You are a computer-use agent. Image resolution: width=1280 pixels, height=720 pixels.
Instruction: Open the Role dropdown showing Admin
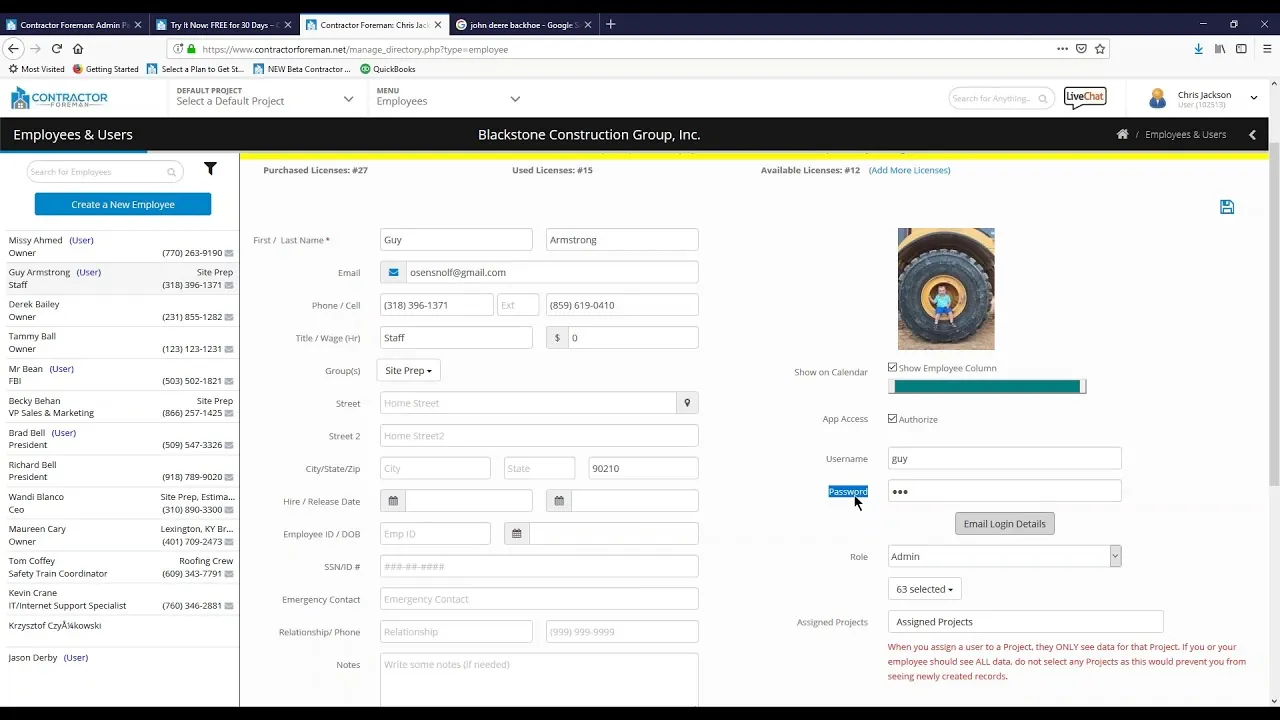coord(1004,557)
